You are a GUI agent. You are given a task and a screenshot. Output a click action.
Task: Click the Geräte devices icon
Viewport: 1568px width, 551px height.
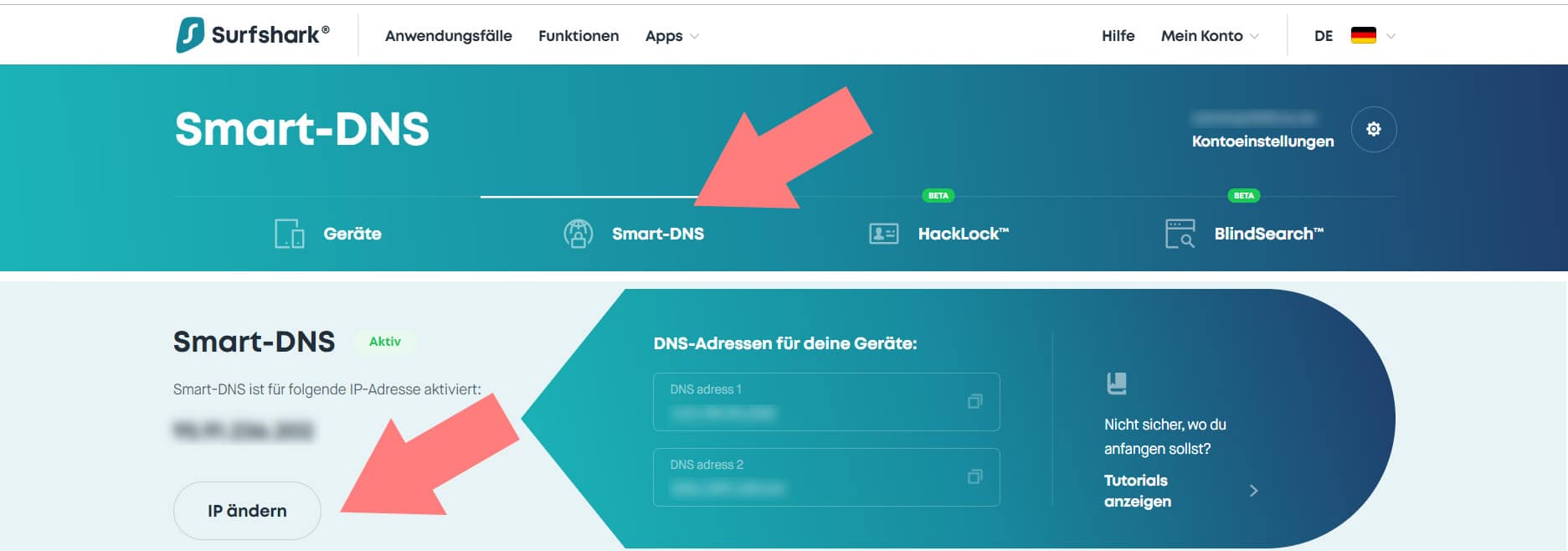(290, 234)
